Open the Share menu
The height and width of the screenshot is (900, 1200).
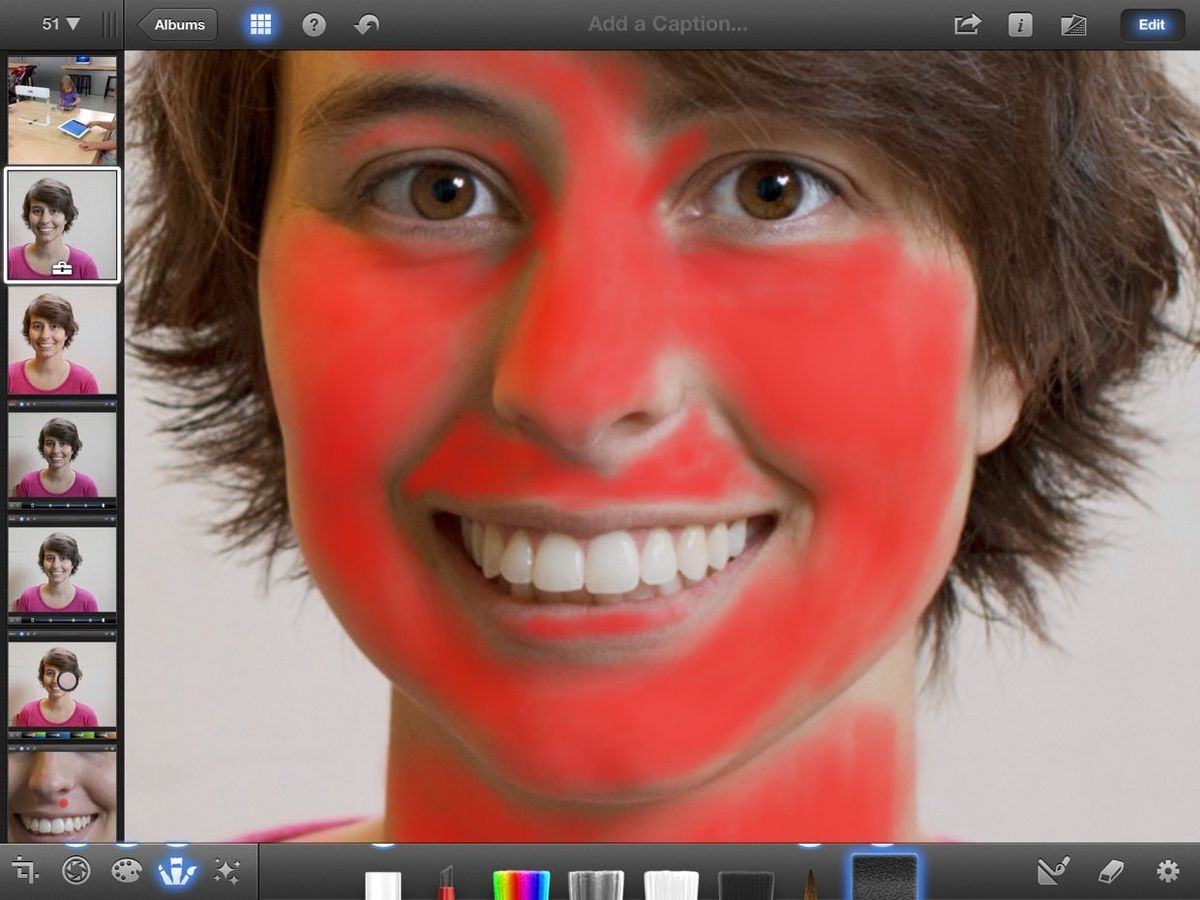pos(967,25)
